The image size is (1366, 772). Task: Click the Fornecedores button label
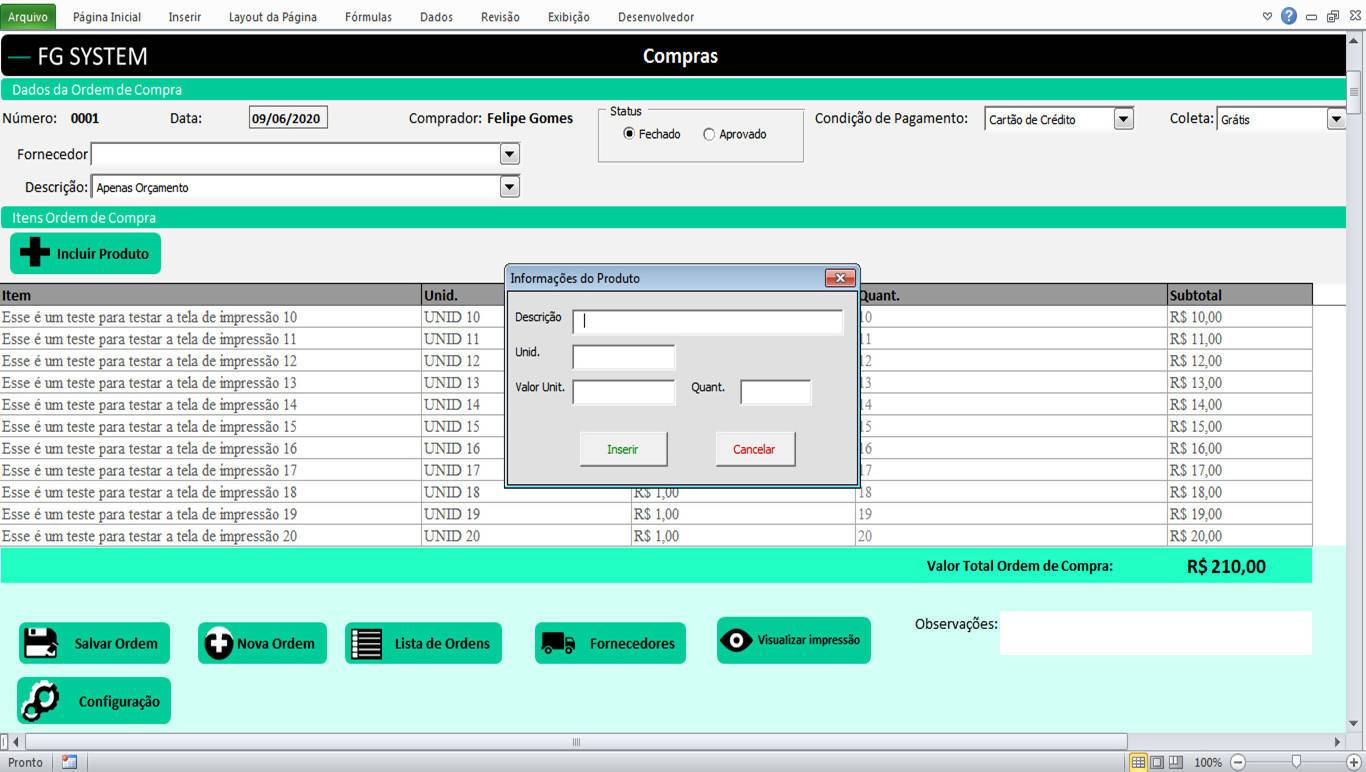[x=632, y=643]
